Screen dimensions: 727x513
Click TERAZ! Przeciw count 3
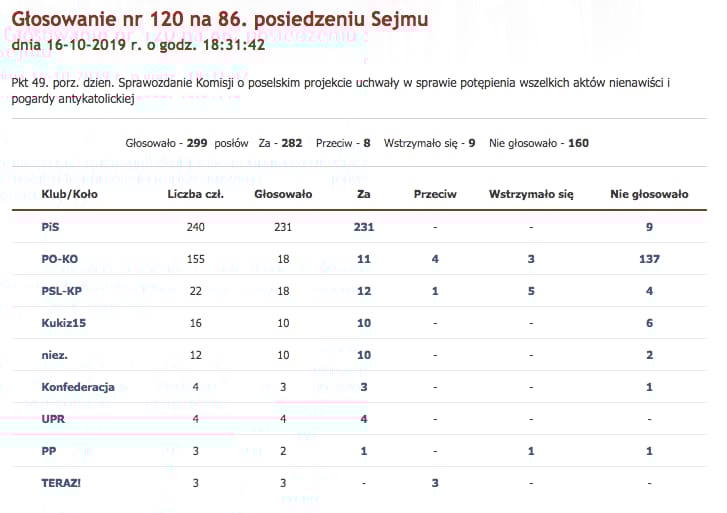coord(435,483)
